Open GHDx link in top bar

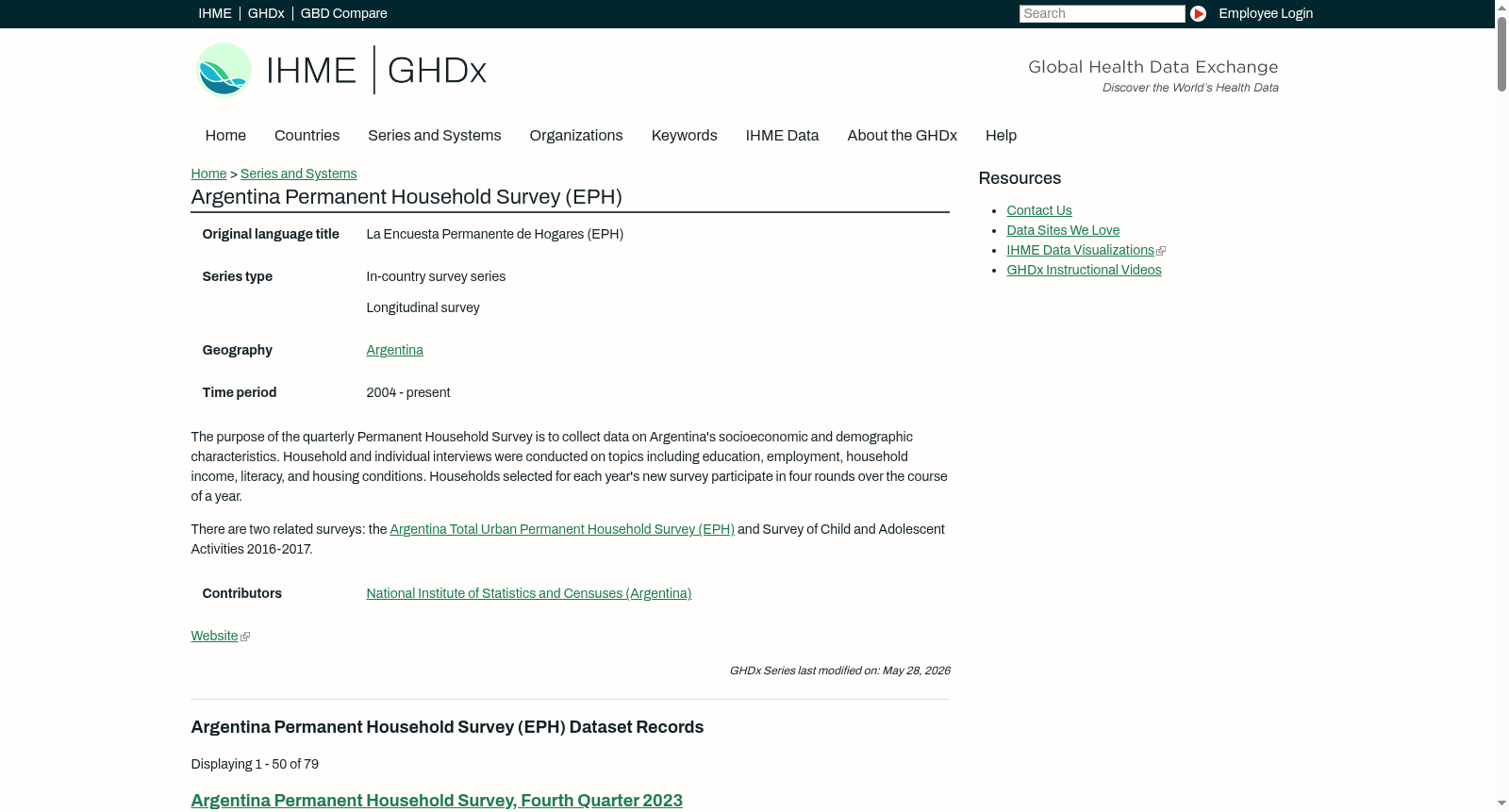pos(266,13)
